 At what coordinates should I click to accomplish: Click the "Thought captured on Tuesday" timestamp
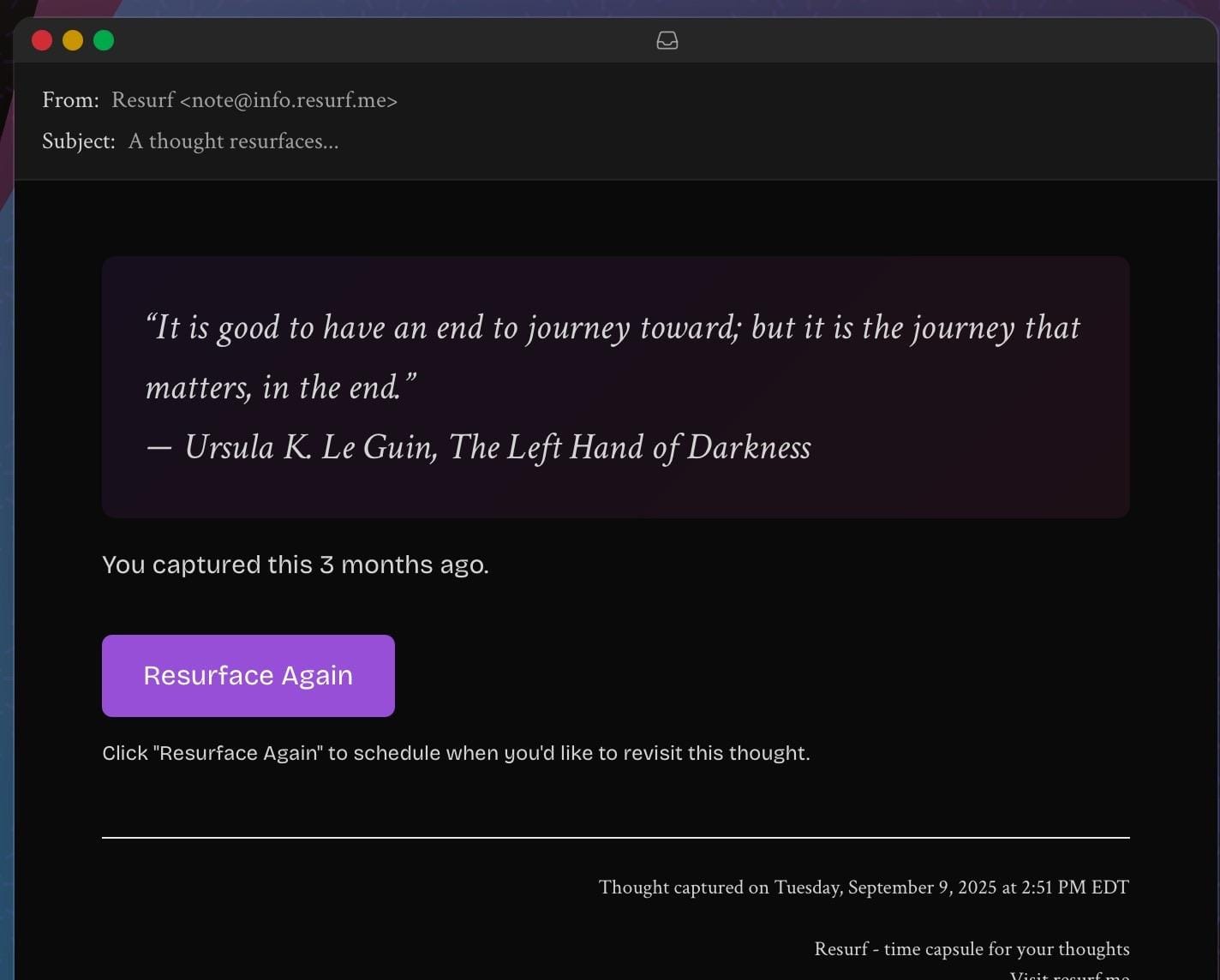click(x=864, y=887)
